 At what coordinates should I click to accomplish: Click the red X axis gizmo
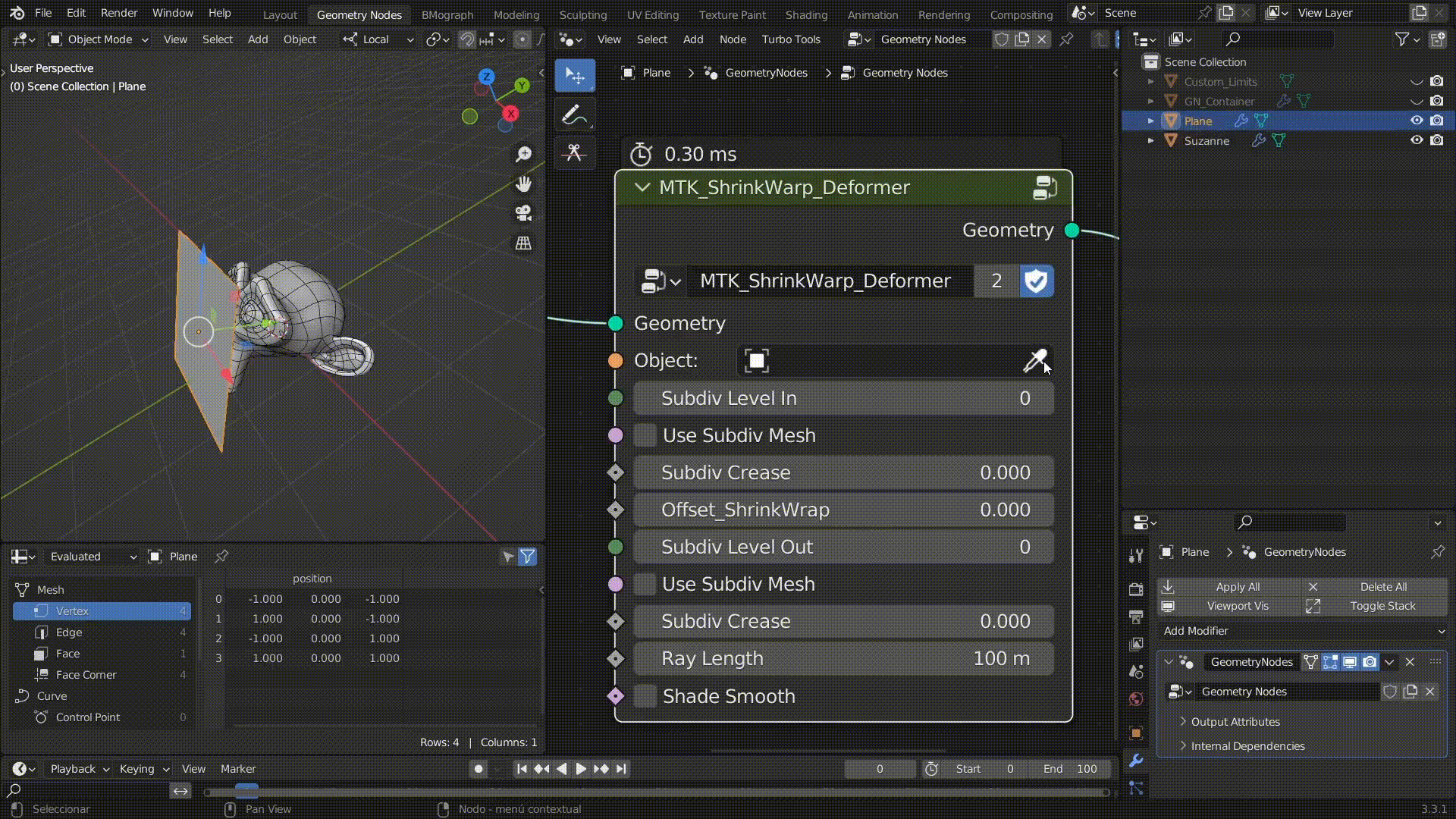point(511,114)
